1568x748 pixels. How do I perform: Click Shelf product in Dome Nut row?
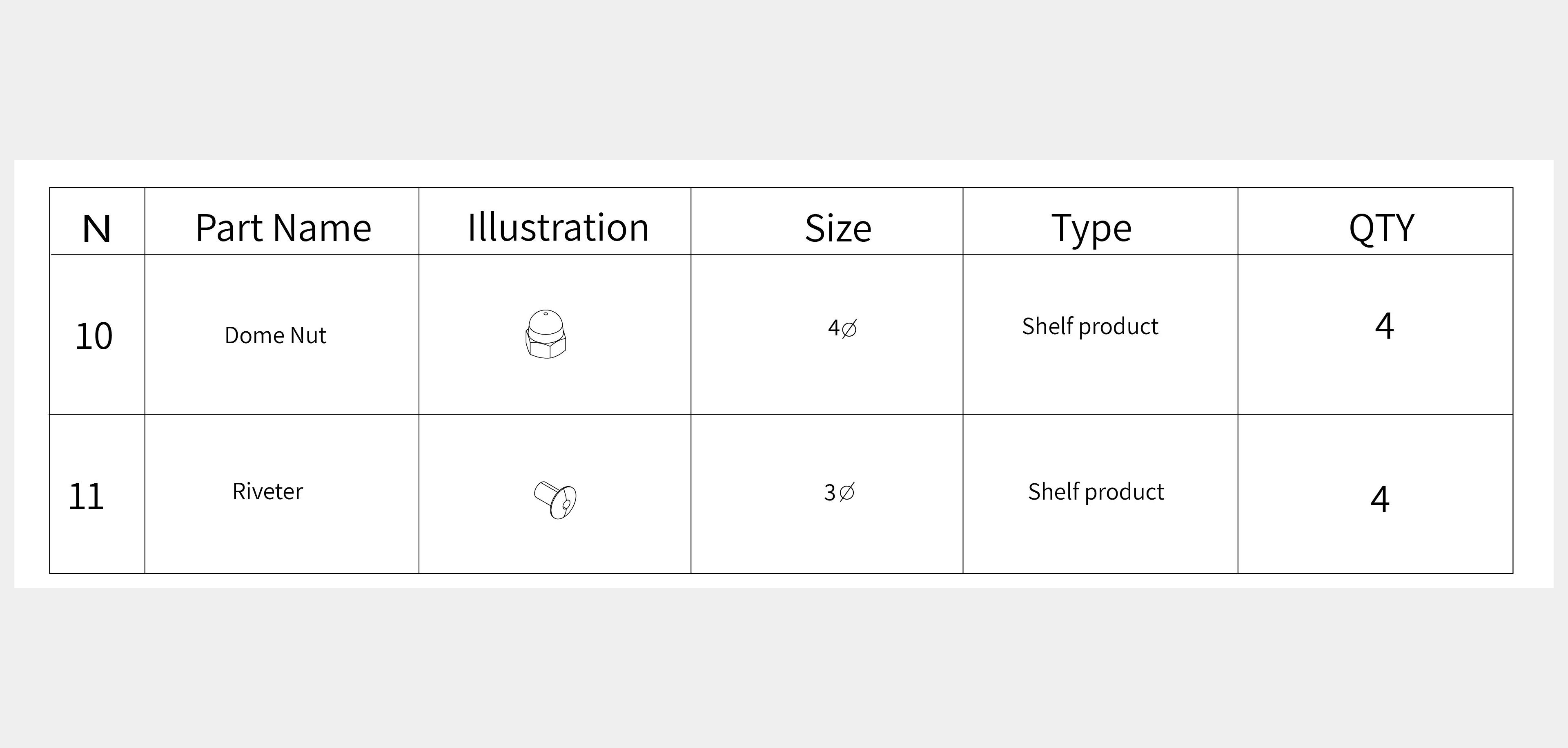(1089, 326)
